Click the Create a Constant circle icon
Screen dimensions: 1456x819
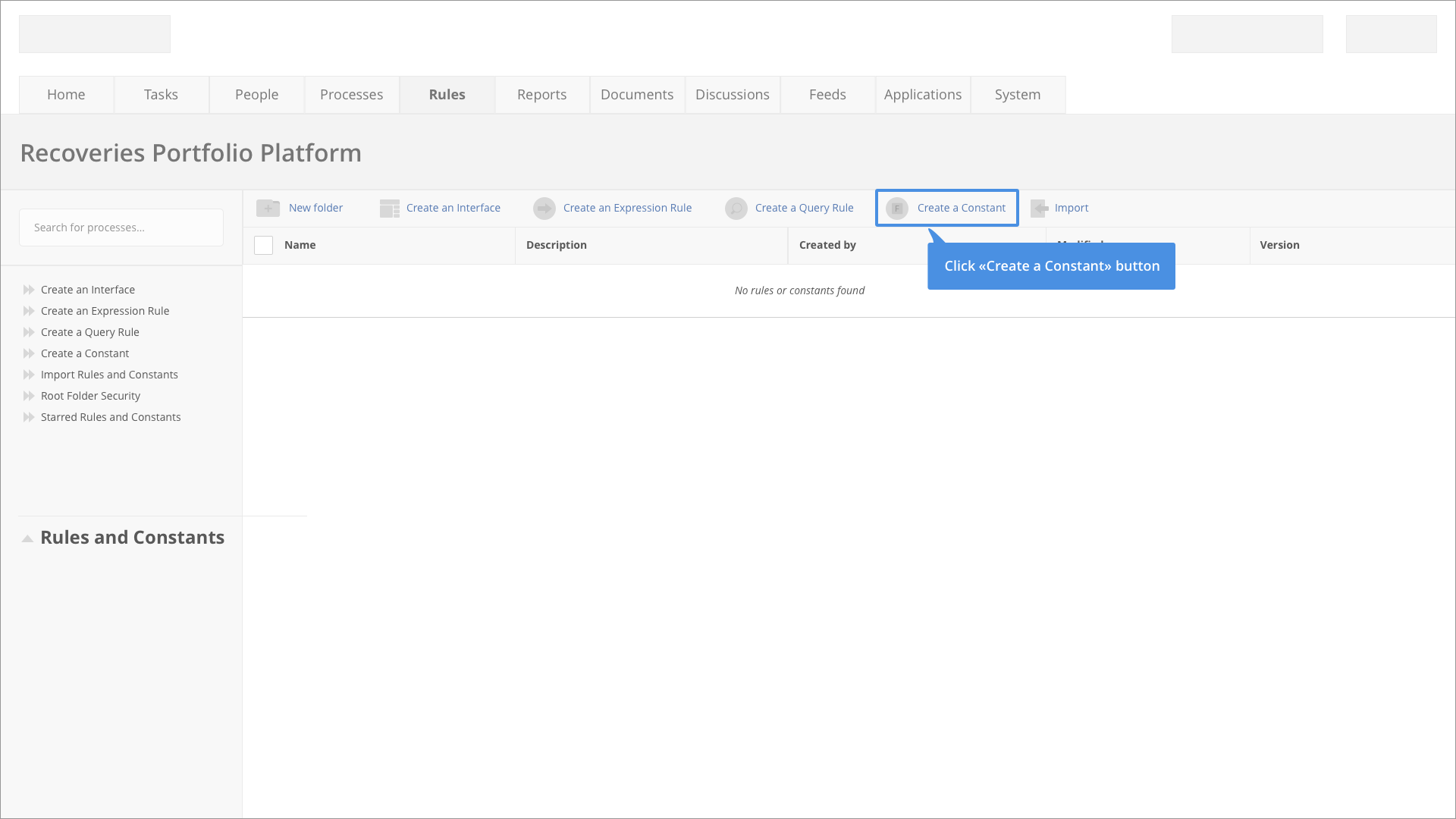(897, 209)
